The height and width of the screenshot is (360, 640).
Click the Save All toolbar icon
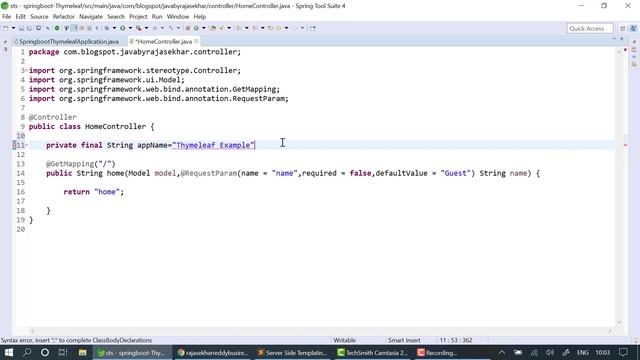click(29, 28)
